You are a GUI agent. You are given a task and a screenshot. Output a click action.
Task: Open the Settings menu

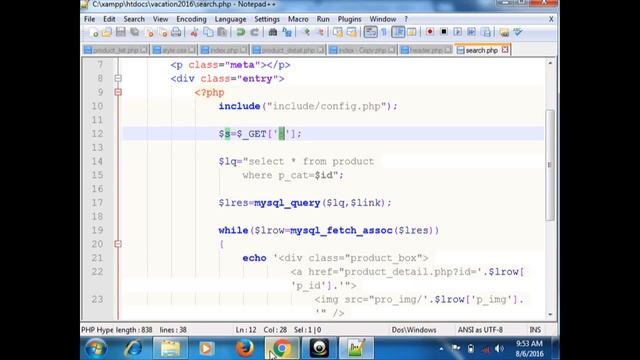coord(267,19)
